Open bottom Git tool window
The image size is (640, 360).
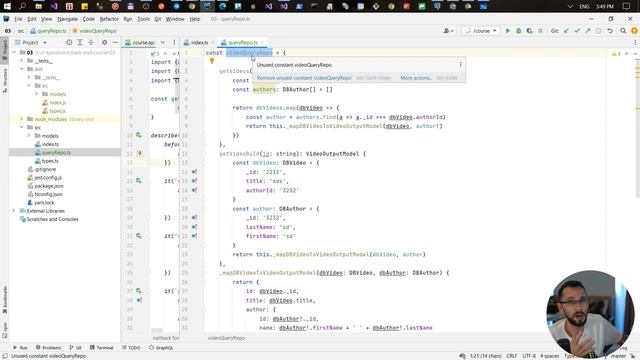coord(76,348)
